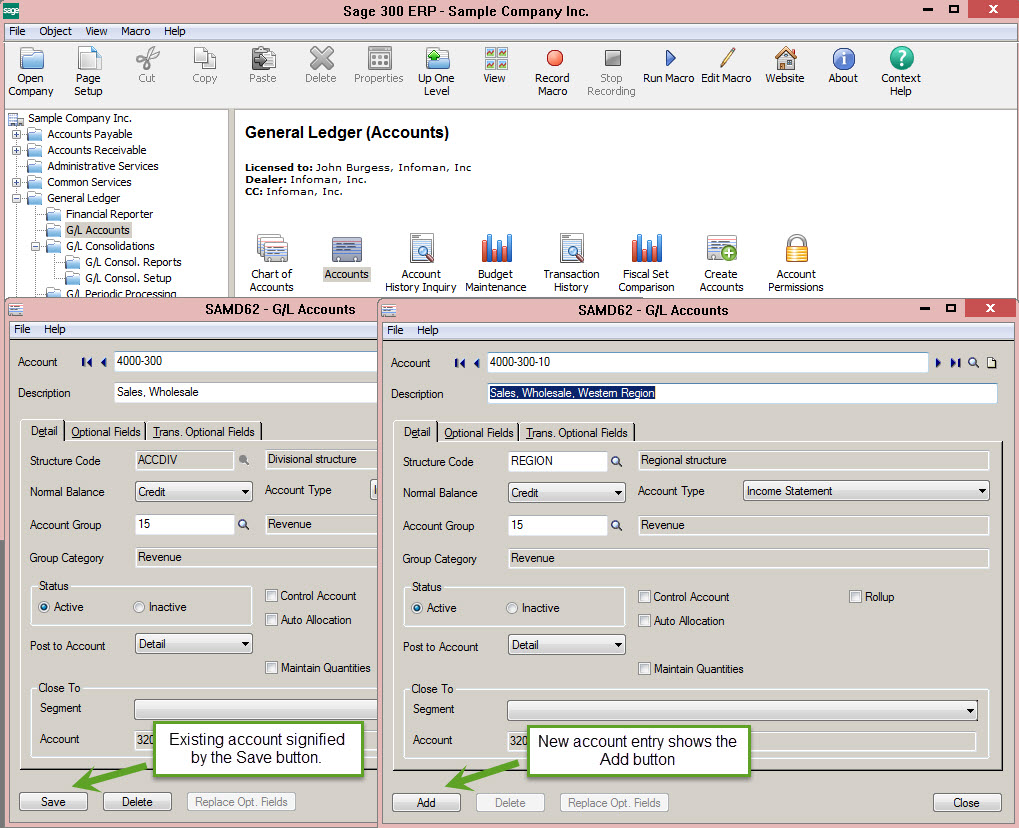This screenshot has height=828, width=1019.
Task: Open Context Help
Action: [x=901, y=58]
